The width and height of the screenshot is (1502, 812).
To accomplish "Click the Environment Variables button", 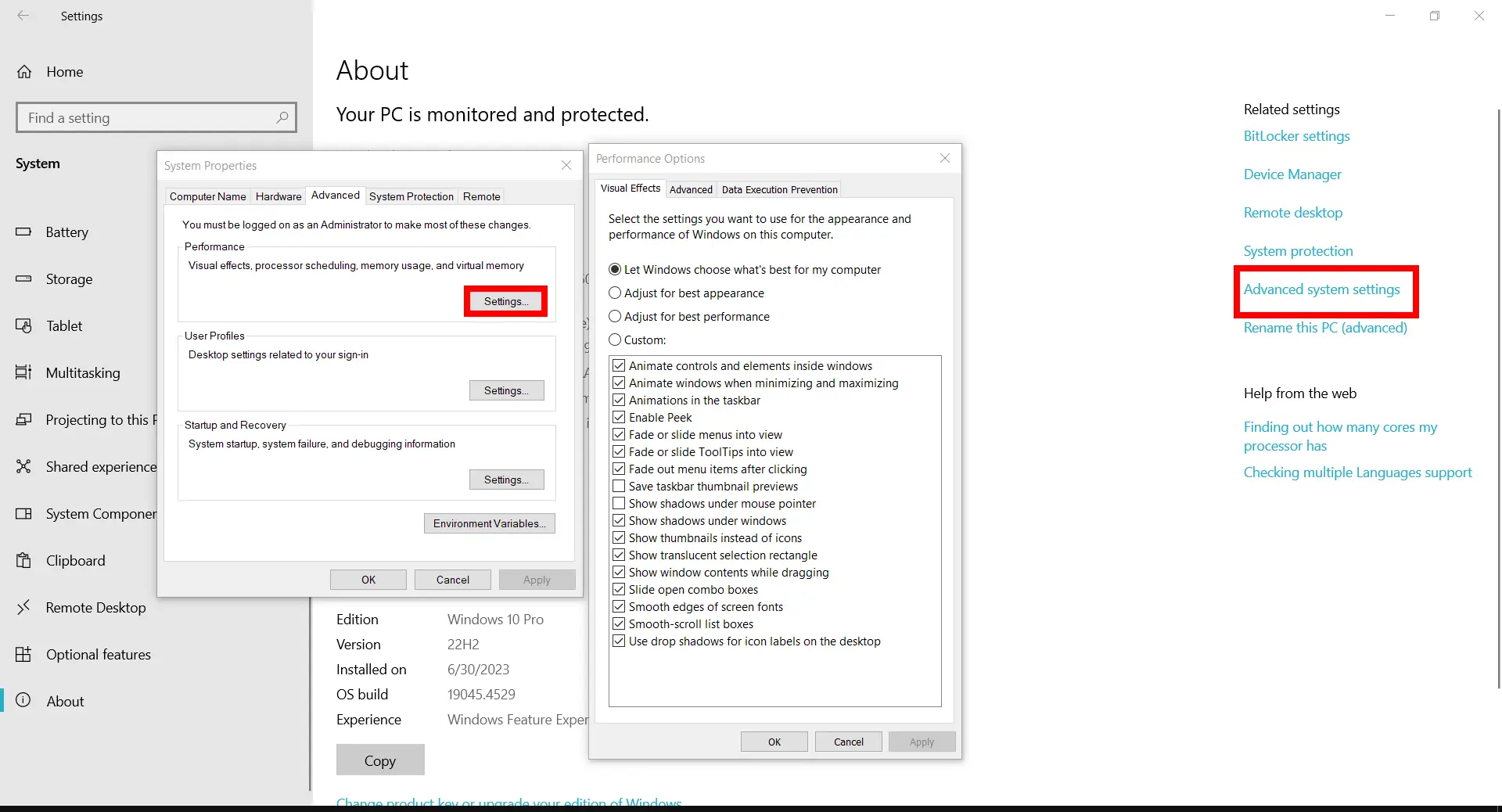I will pyautogui.click(x=489, y=523).
